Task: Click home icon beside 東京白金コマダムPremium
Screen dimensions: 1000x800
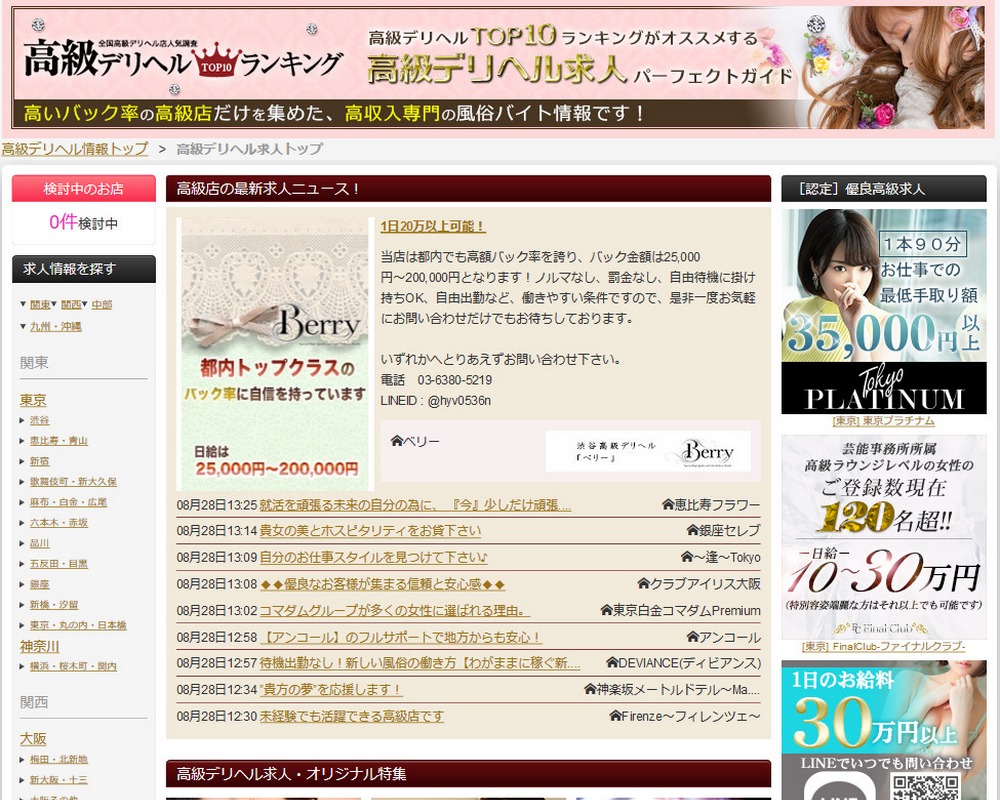Action: coord(606,610)
